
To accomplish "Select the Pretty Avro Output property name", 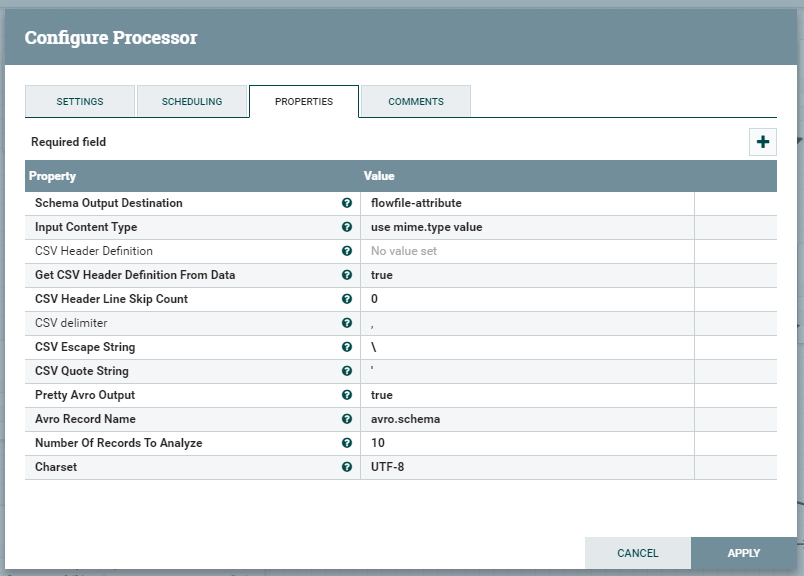I will click(x=85, y=395).
